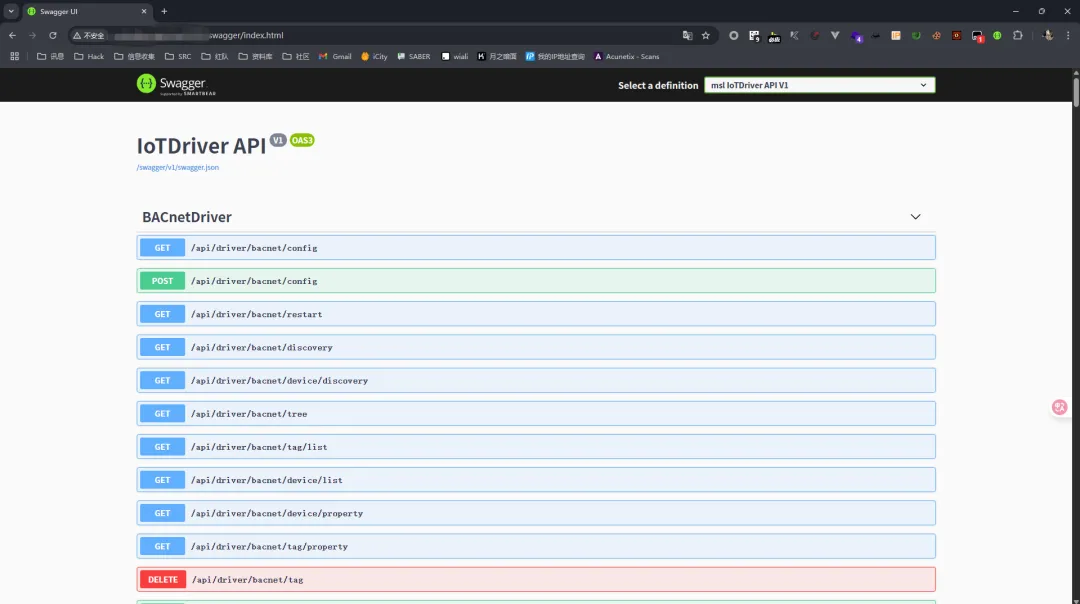Open the browser extensions puzzle icon

pos(1017,36)
